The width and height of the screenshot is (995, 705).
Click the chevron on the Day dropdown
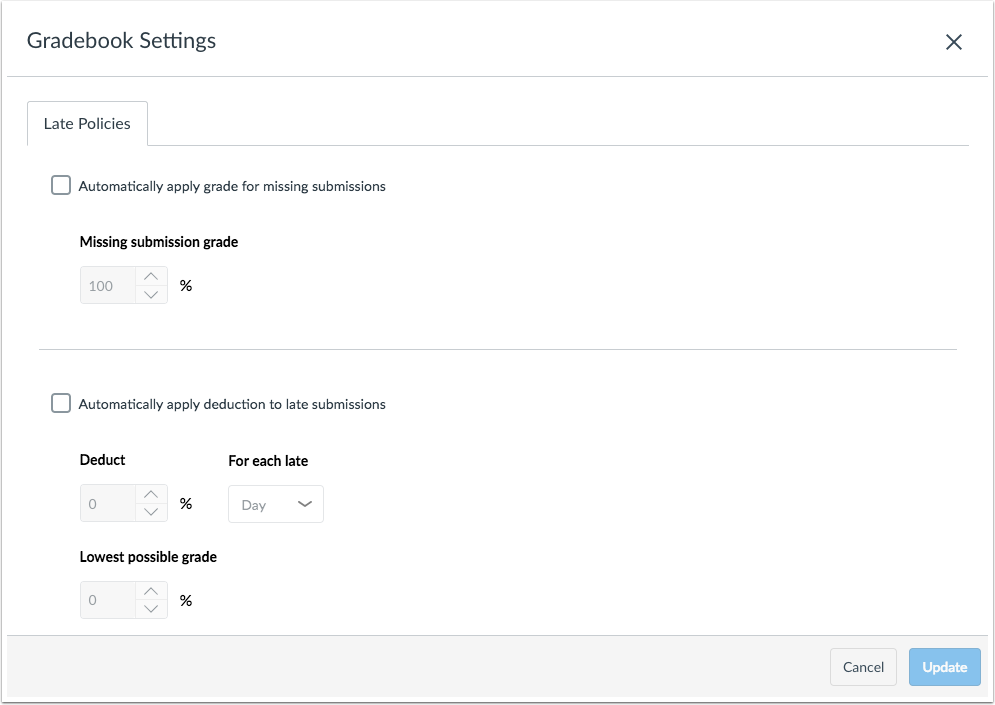(x=304, y=504)
